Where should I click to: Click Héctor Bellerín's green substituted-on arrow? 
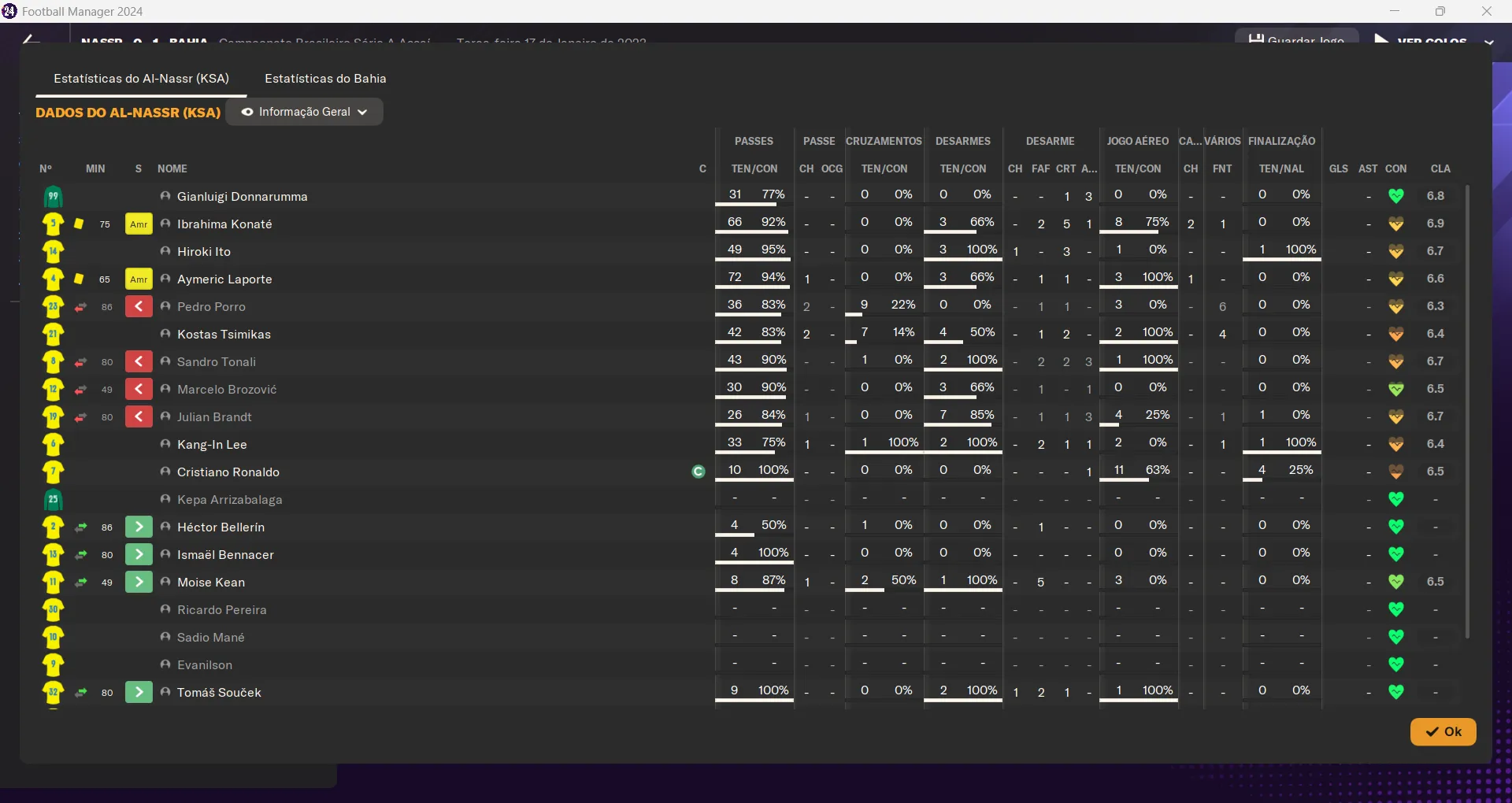tap(139, 527)
